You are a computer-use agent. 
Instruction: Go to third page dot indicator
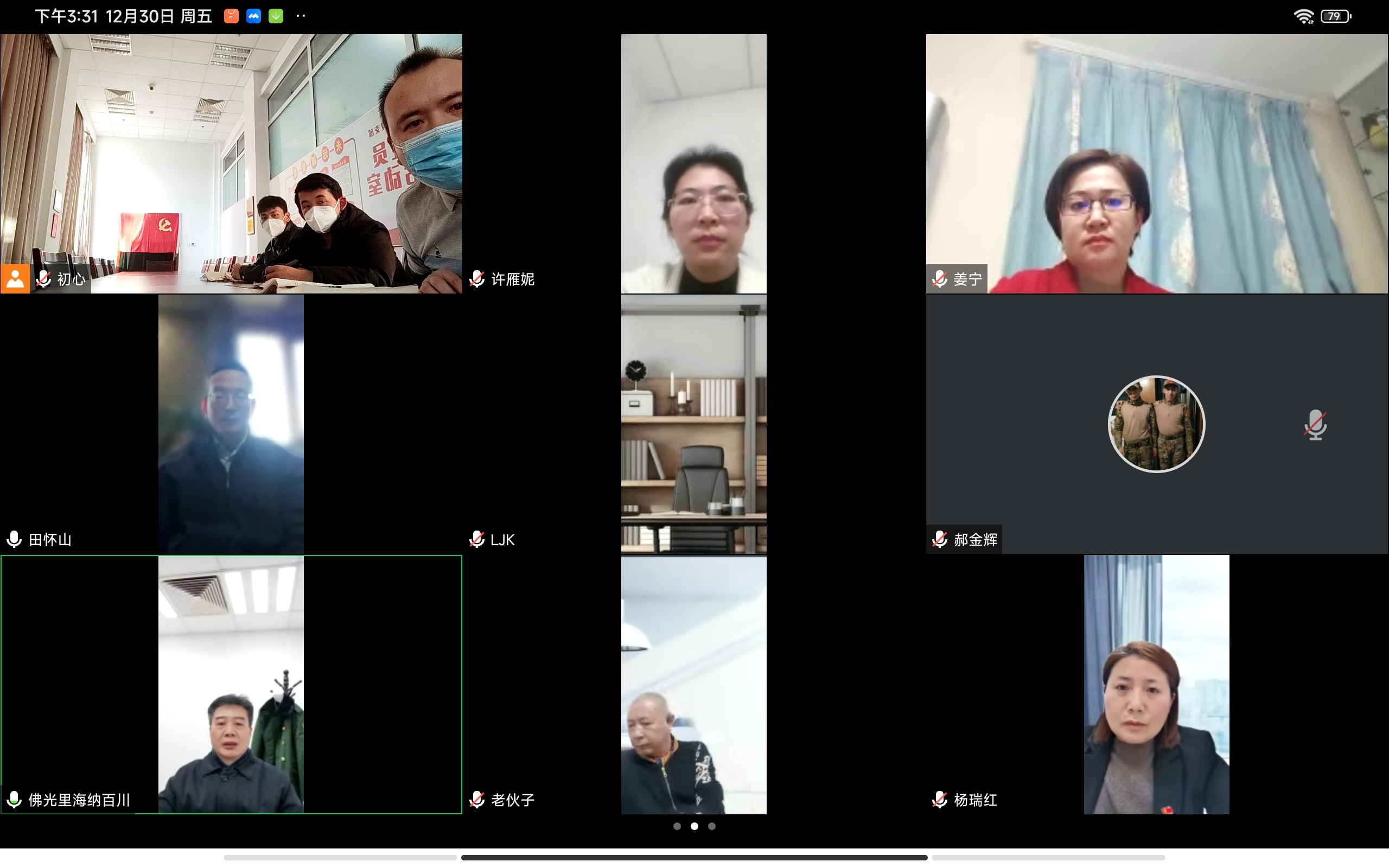pos(712,826)
